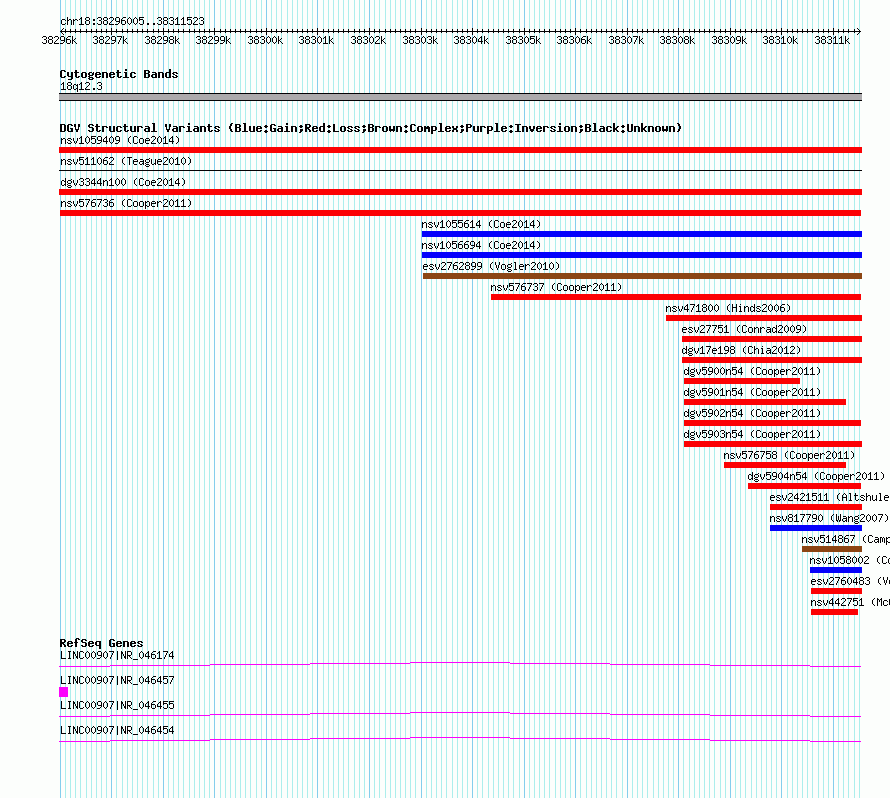Viewport: 890px width, 798px height.
Task: Click the esv2762899 (Vogler2010) brown complex bar
Action: pos(642,276)
